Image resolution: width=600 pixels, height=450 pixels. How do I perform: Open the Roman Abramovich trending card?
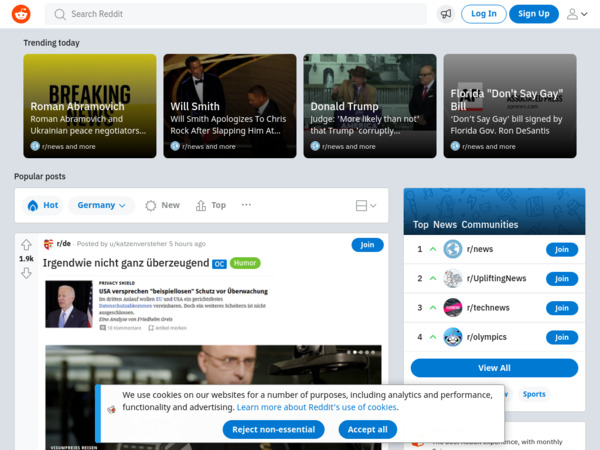click(90, 106)
